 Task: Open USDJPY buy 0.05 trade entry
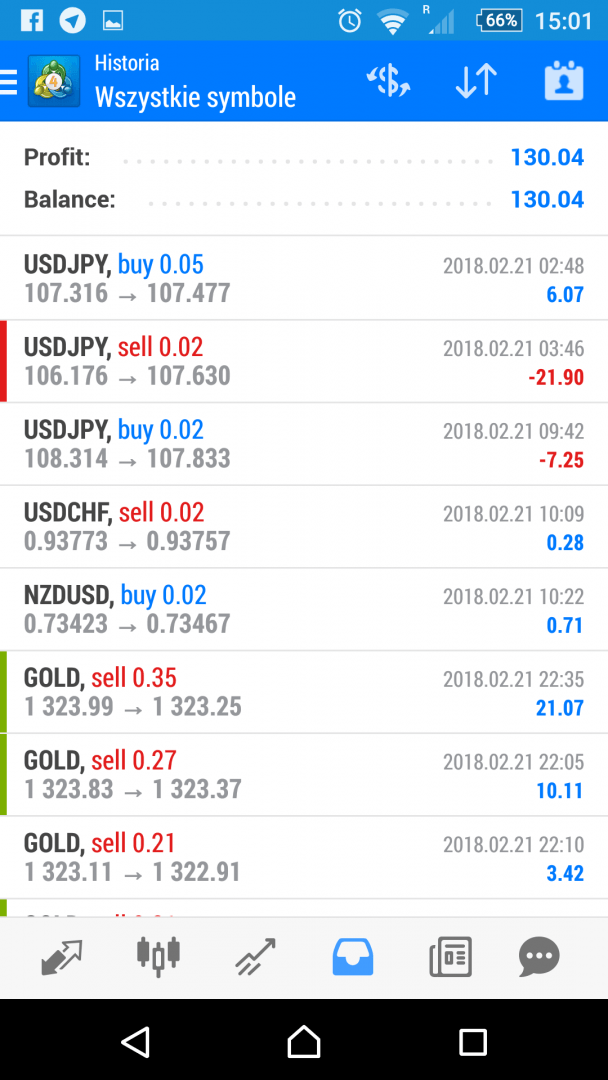point(304,278)
